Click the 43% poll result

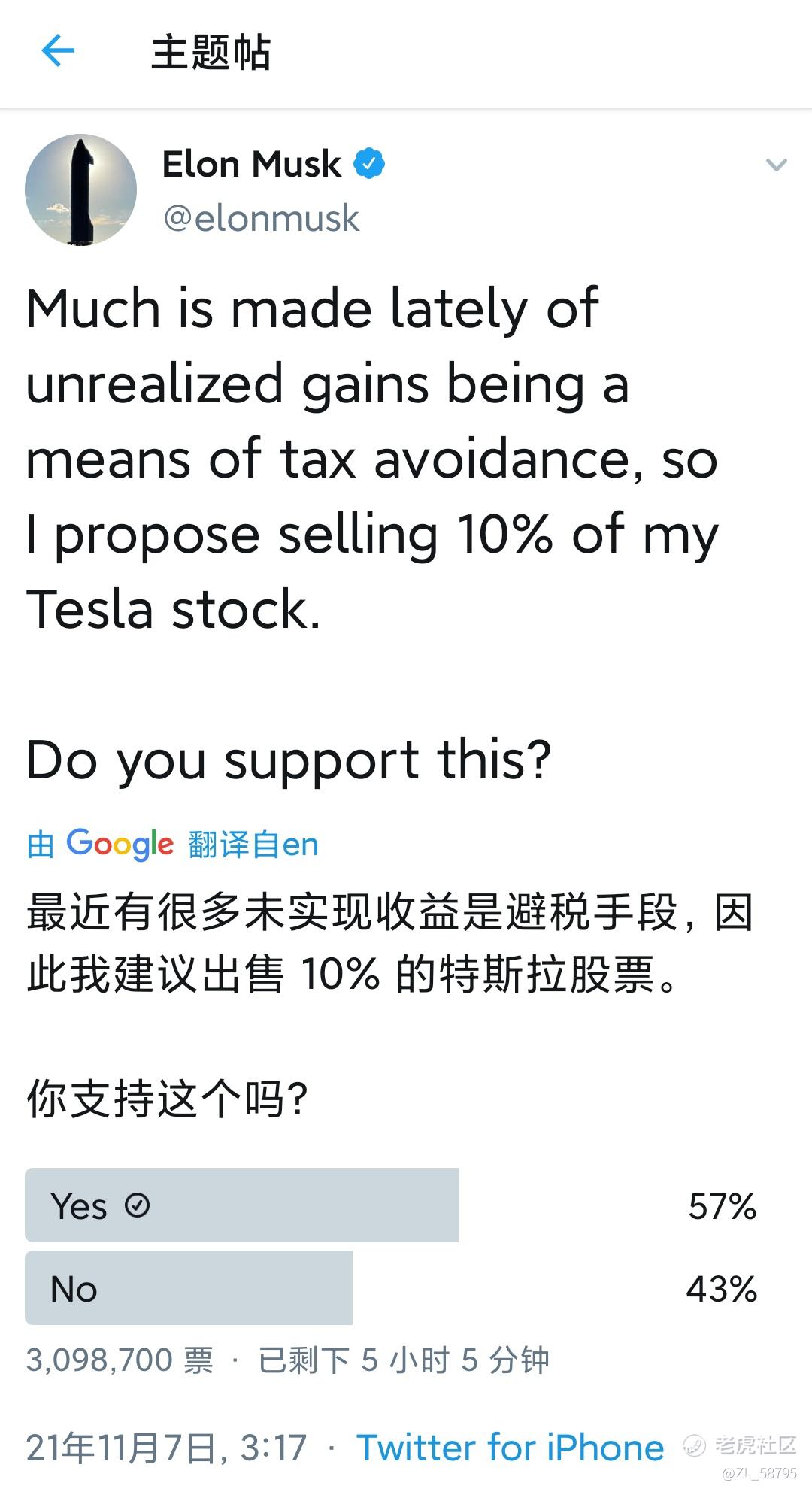pos(721,1290)
